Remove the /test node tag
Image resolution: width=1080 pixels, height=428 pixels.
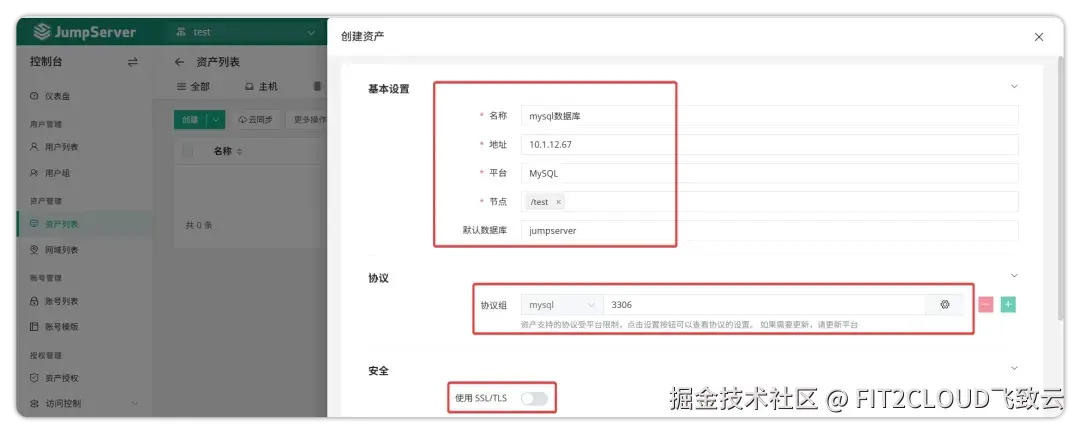[559, 202]
